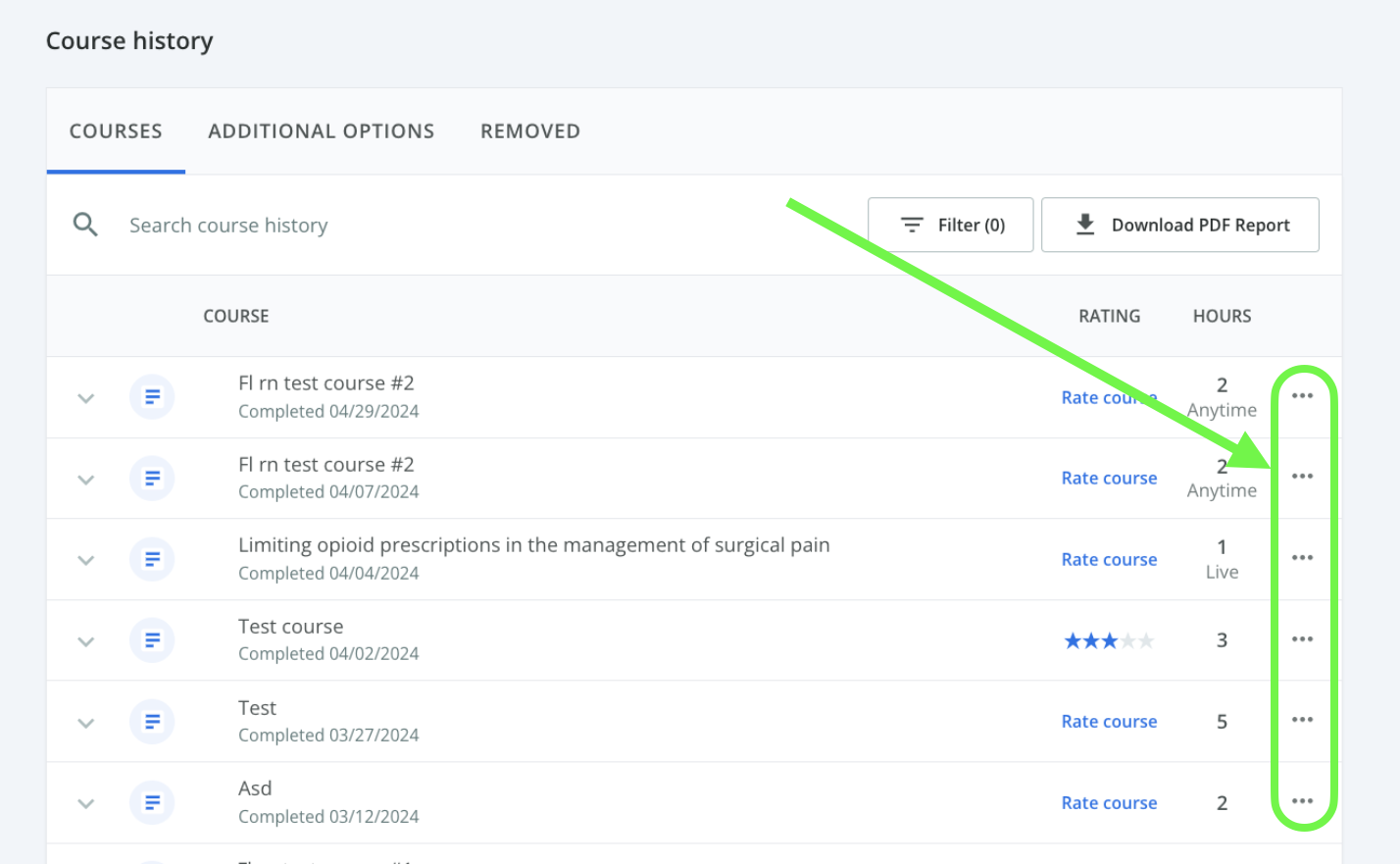
Task: Open three-dot menu for Asd course
Action: click(1302, 801)
